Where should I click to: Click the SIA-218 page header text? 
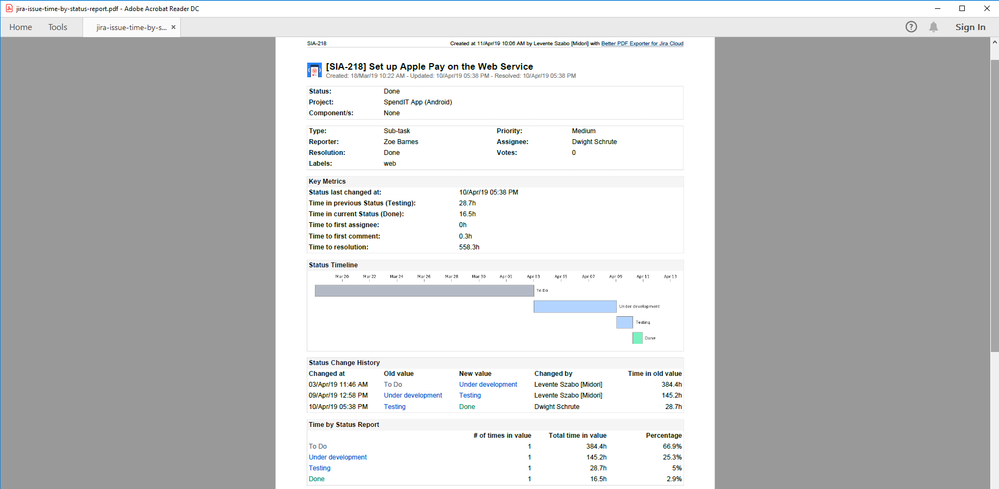click(317, 44)
